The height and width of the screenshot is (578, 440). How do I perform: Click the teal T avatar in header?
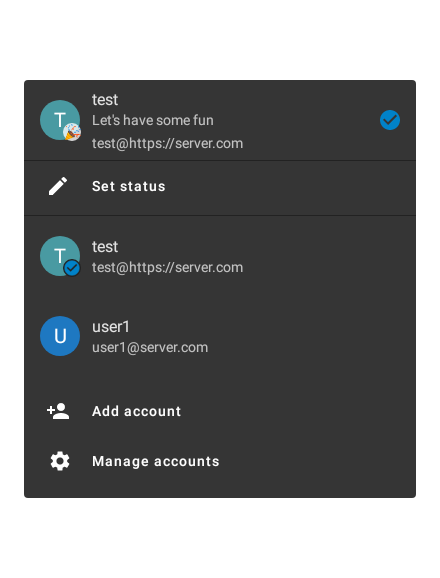pyautogui.click(x=60, y=120)
